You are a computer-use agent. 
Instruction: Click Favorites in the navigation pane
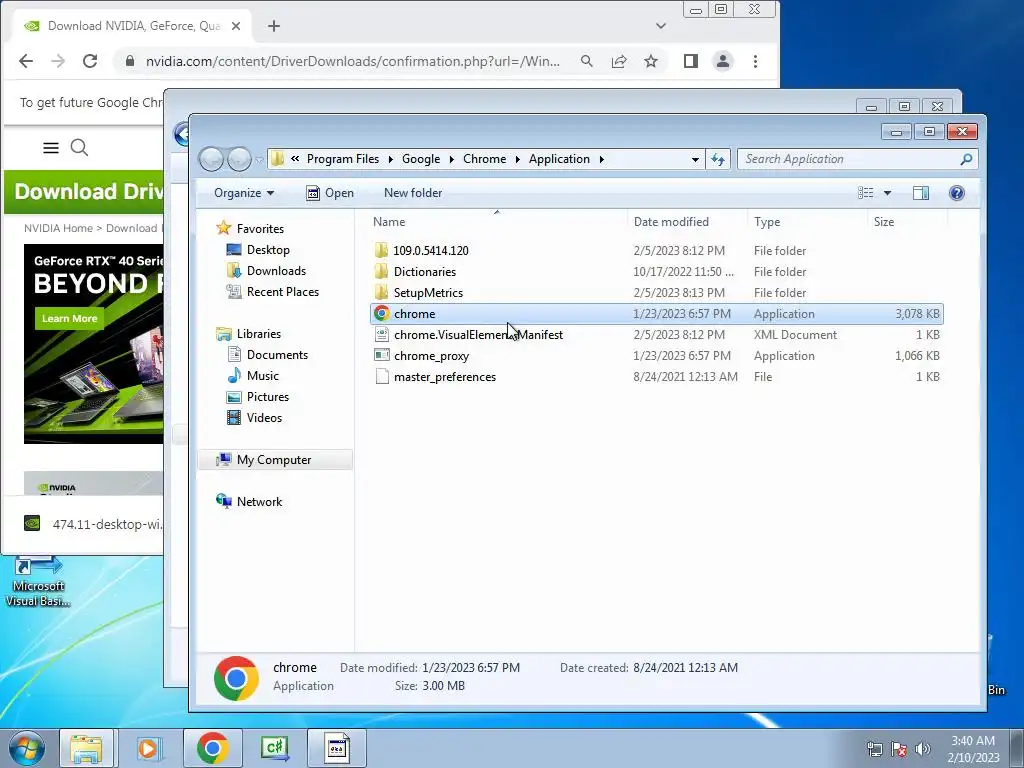coord(260,229)
